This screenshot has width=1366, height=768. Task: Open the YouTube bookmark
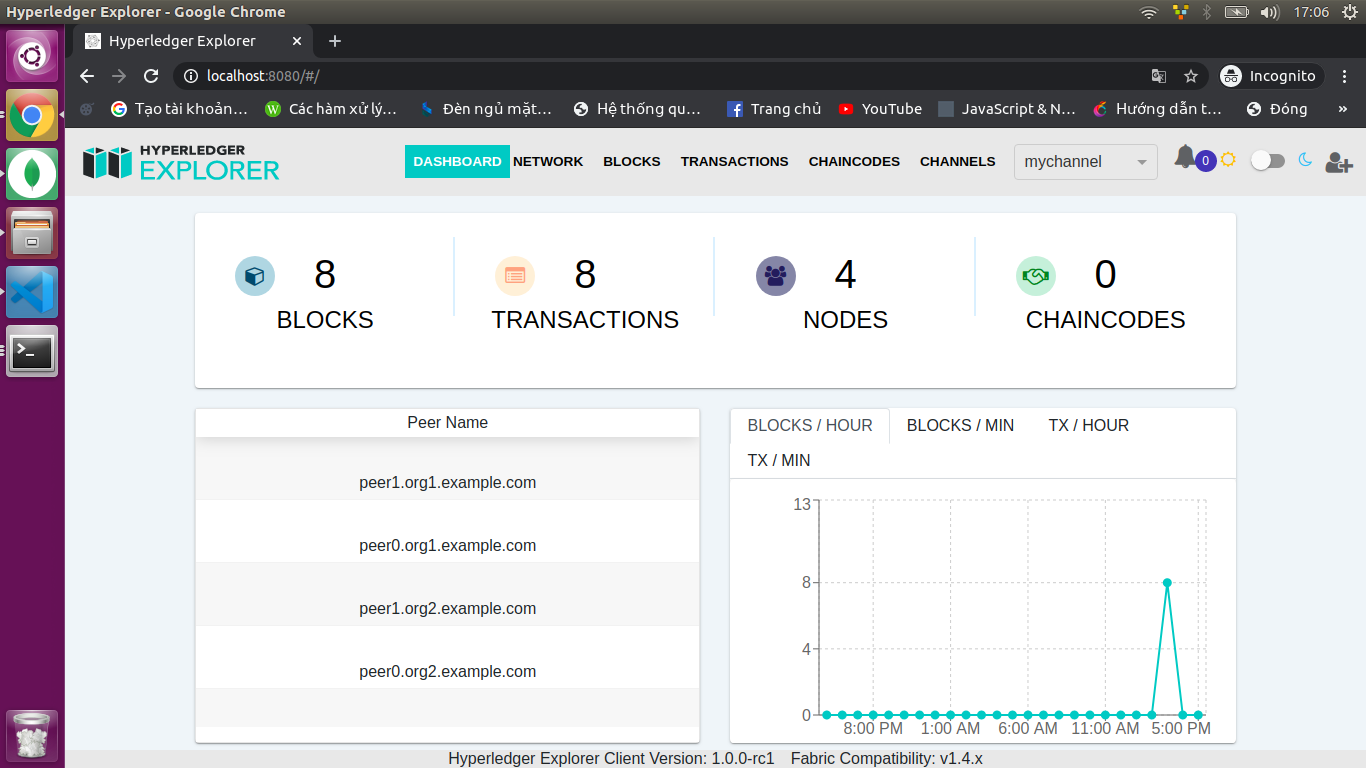point(880,109)
